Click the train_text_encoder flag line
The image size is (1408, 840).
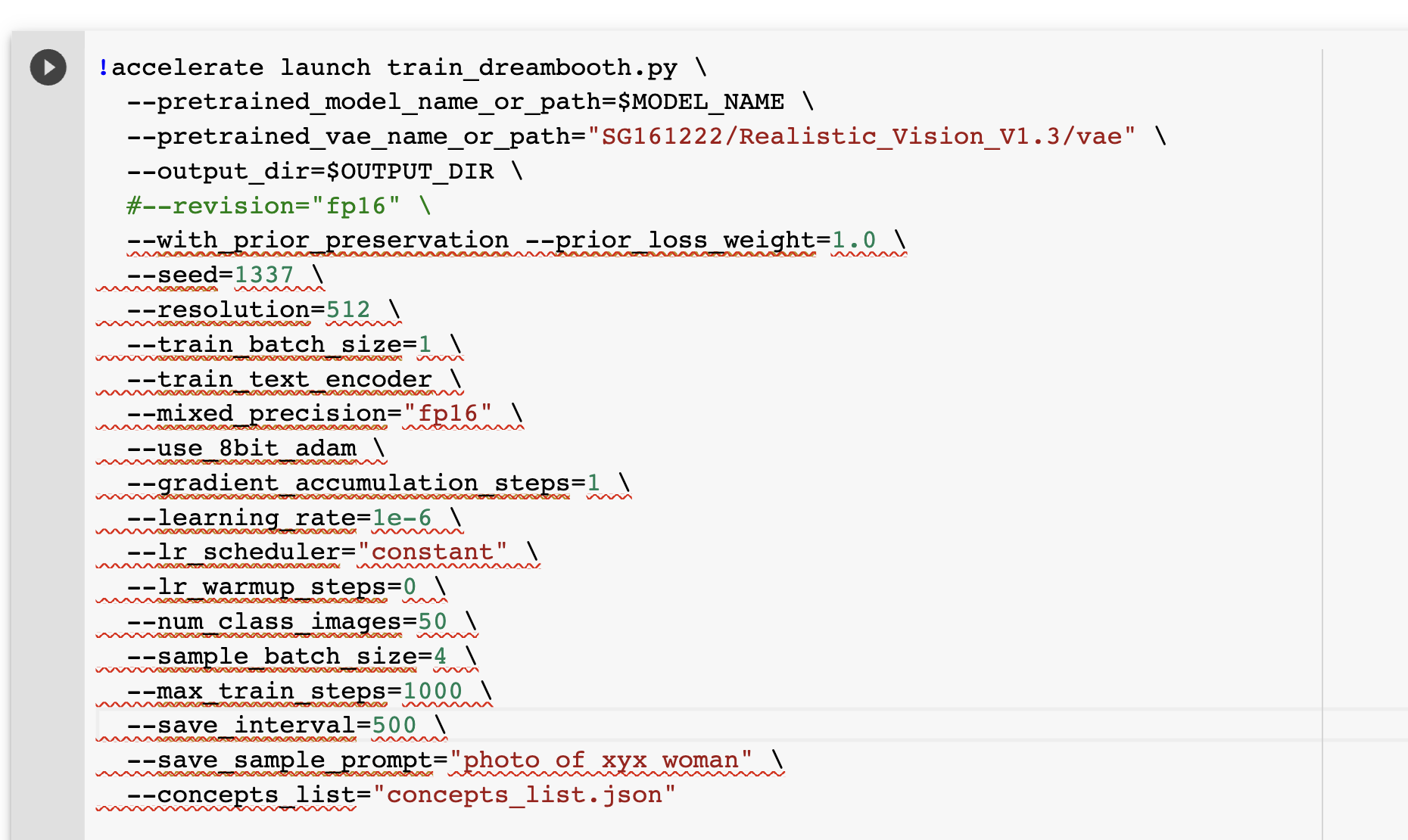point(280,378)
